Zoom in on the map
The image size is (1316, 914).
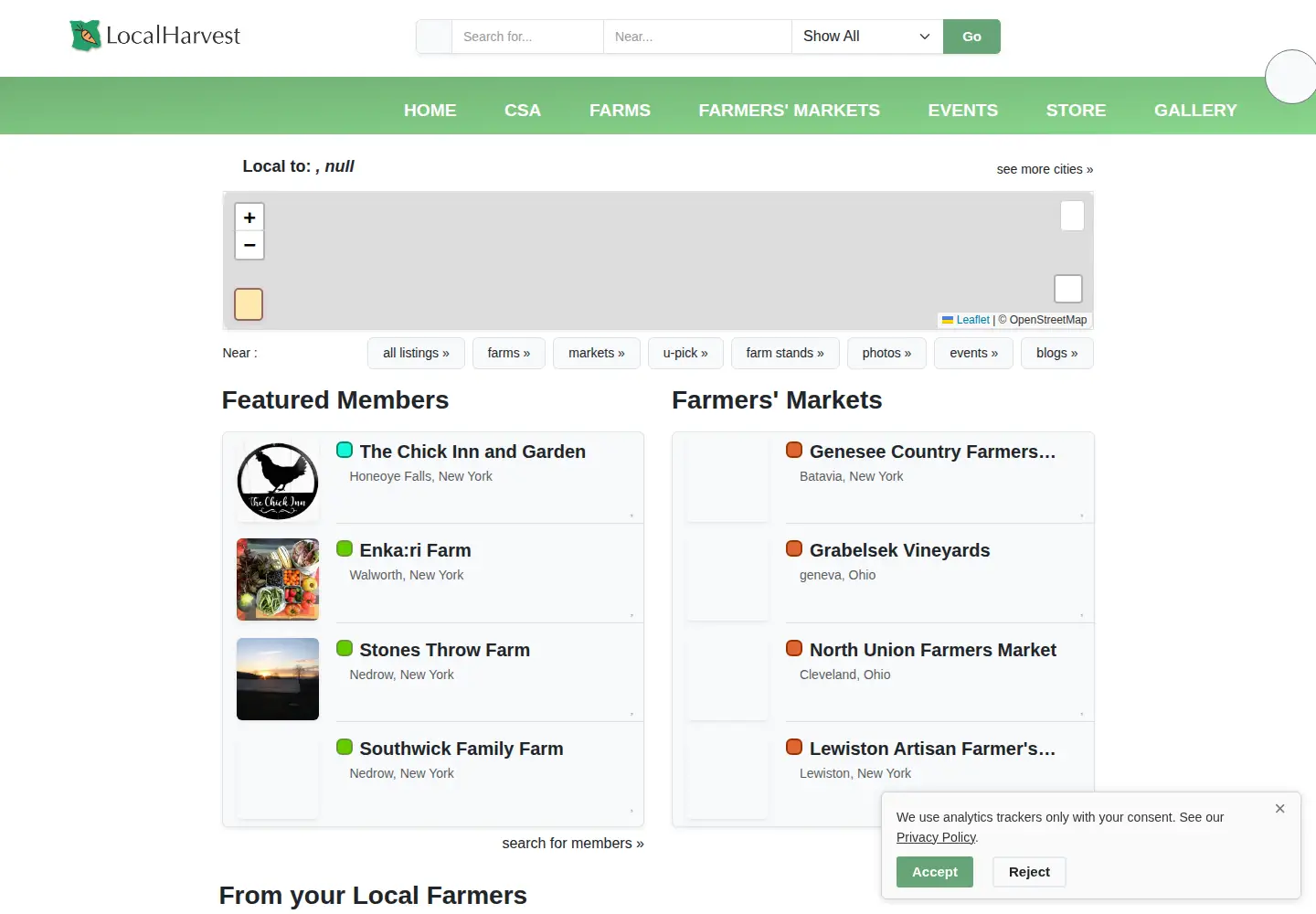[249, 218]
